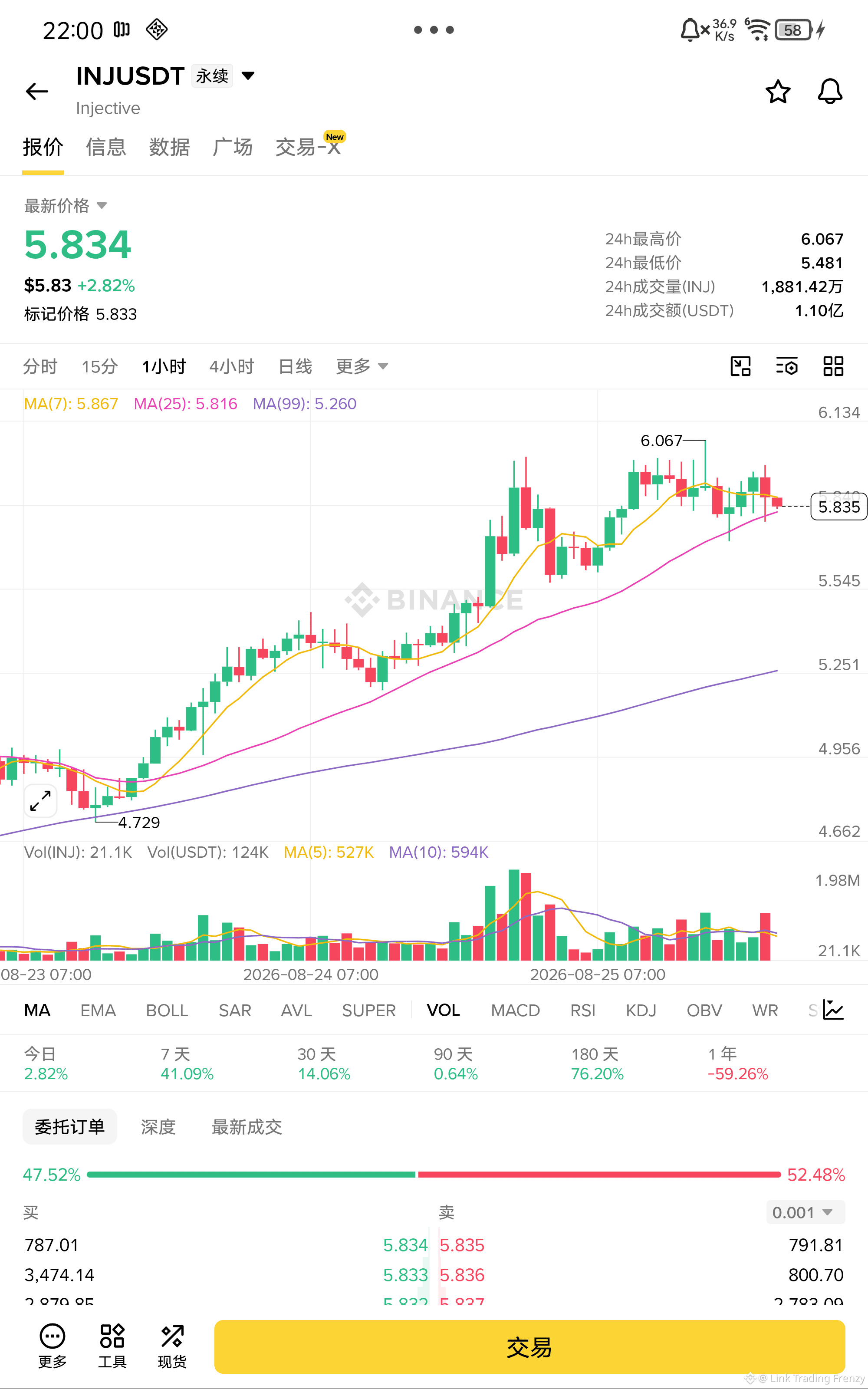Select the 4小时 timeframe
This screenshot has height=1389, width=868.
(x=232, y=366)
